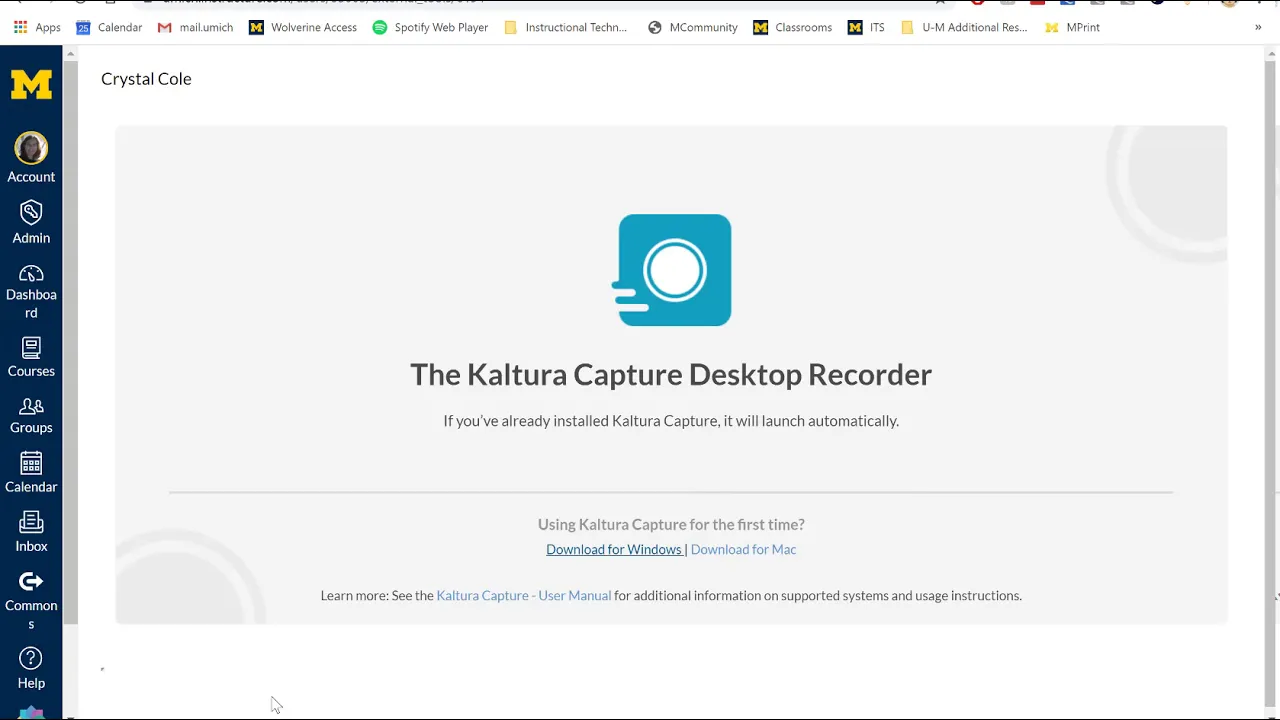Open the Classrooms bookmark
1280x720 pixels.
point(793,27)
